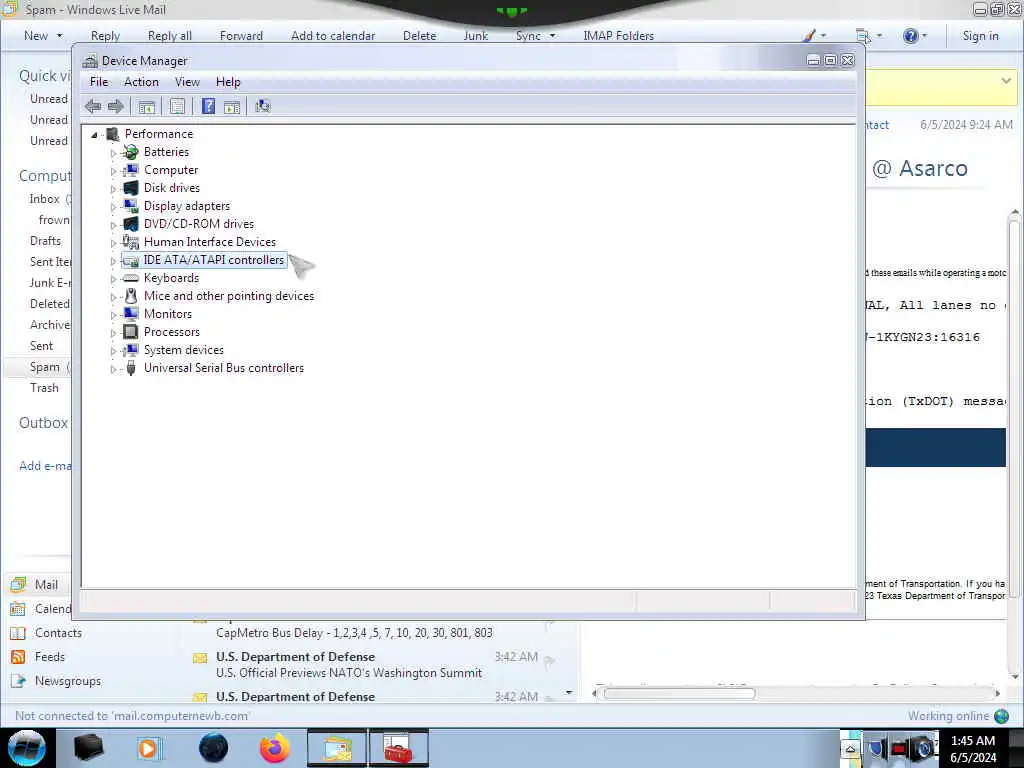Click the Batteries device icon
The width and height of the screenshot is (1024, 768).
pyautogui.click(x=131, y=152)
